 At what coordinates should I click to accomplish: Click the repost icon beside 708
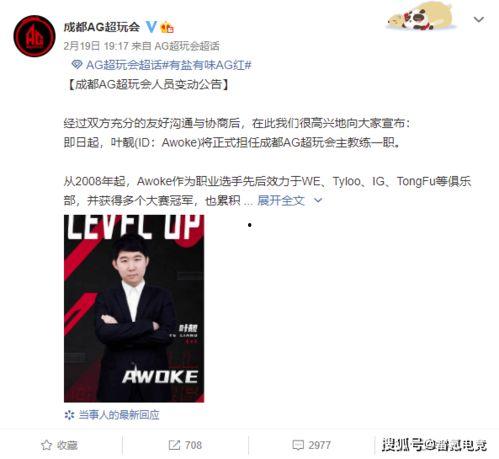coord(174,445)
